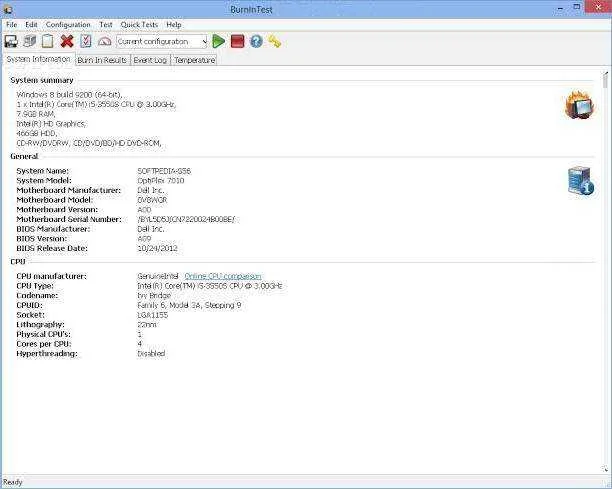The image size is (612, 489).
Task: Click the Ready status bar text
Action: pyautogui.click(x=12, y=482)
